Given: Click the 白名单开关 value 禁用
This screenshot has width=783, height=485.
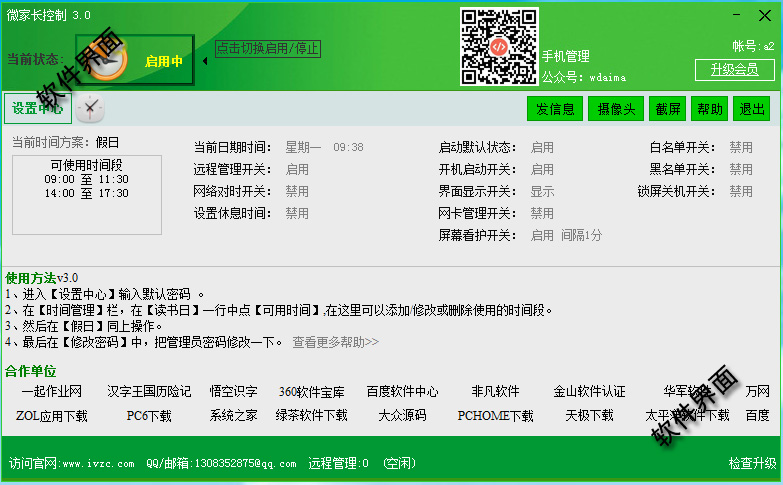Looking at the screenshot, I should [x=741, y=147].
